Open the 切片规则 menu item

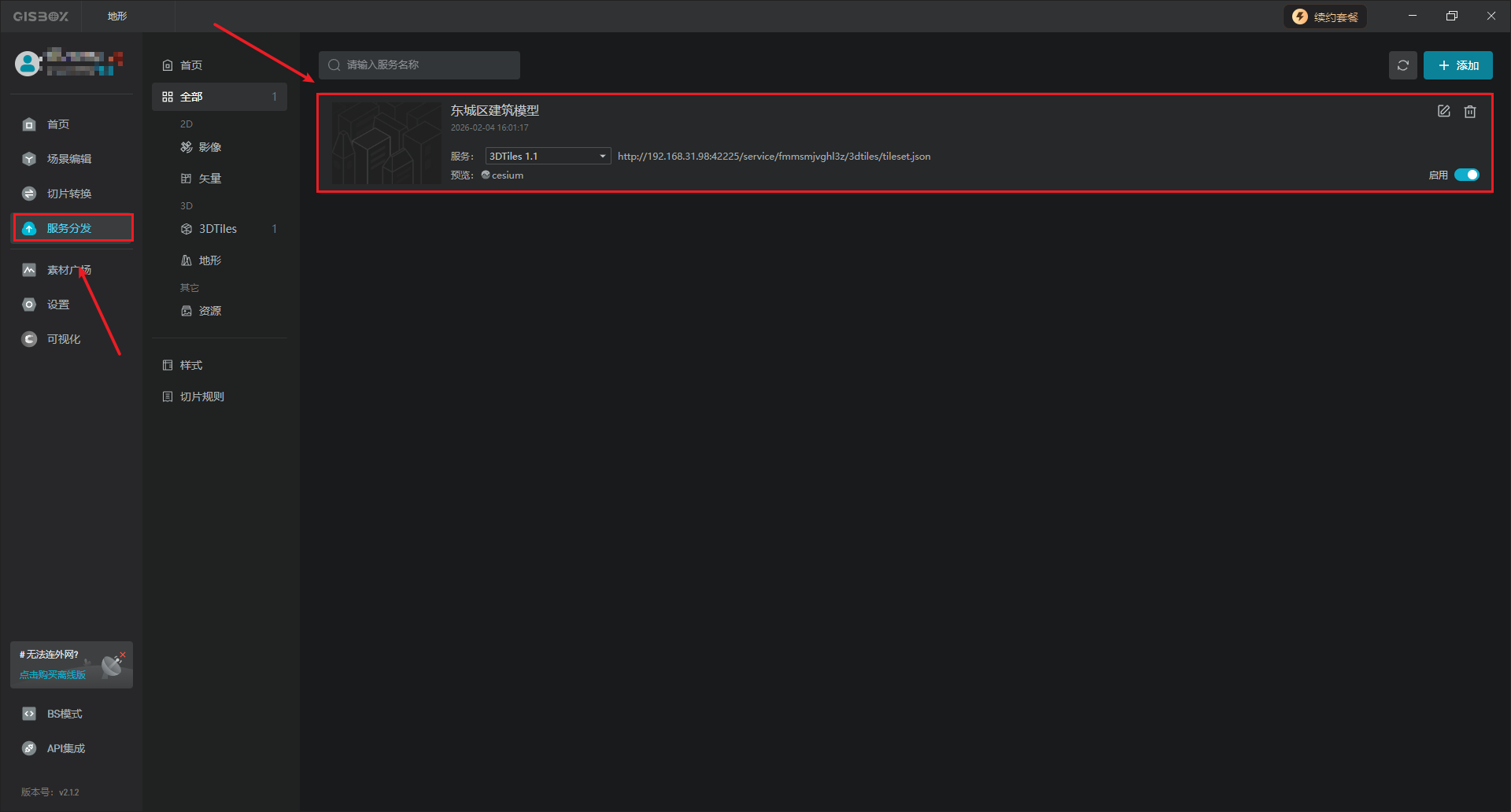[201, 397]
